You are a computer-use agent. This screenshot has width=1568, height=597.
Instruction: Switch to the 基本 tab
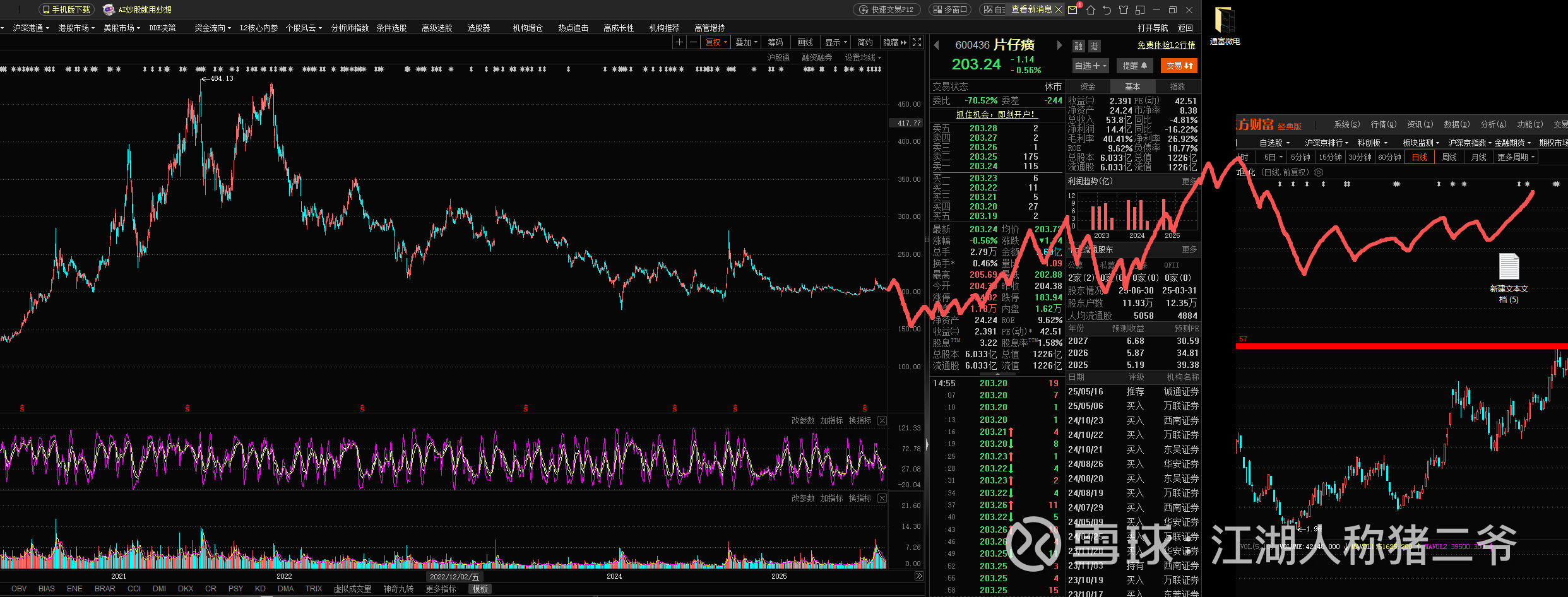(x=1132, y=86)
